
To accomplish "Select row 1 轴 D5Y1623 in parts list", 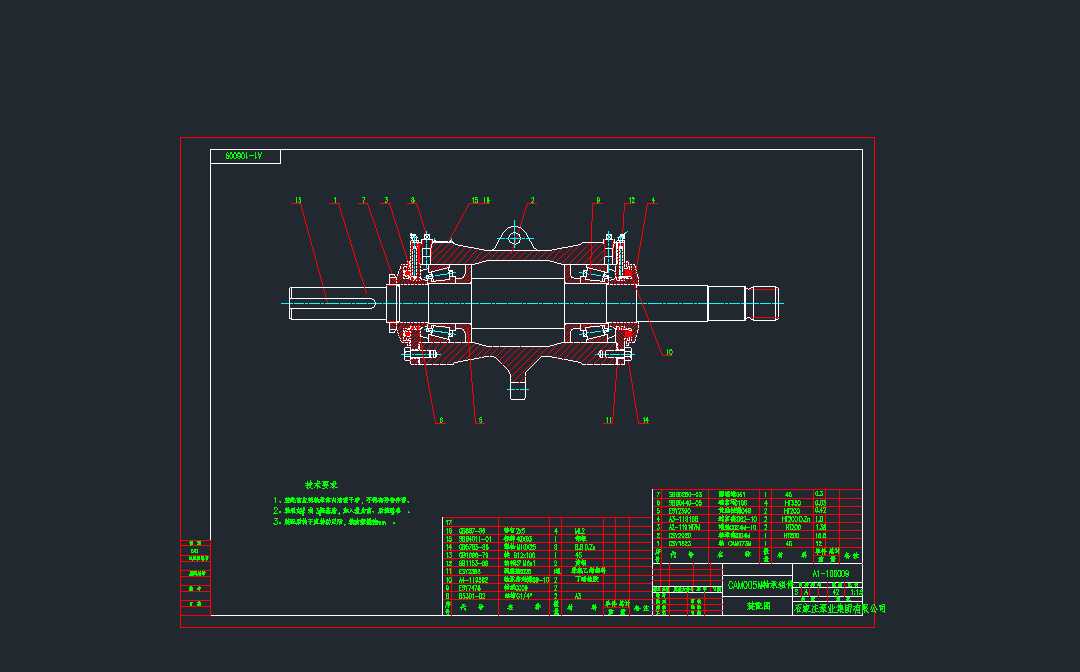I will 685,542.
